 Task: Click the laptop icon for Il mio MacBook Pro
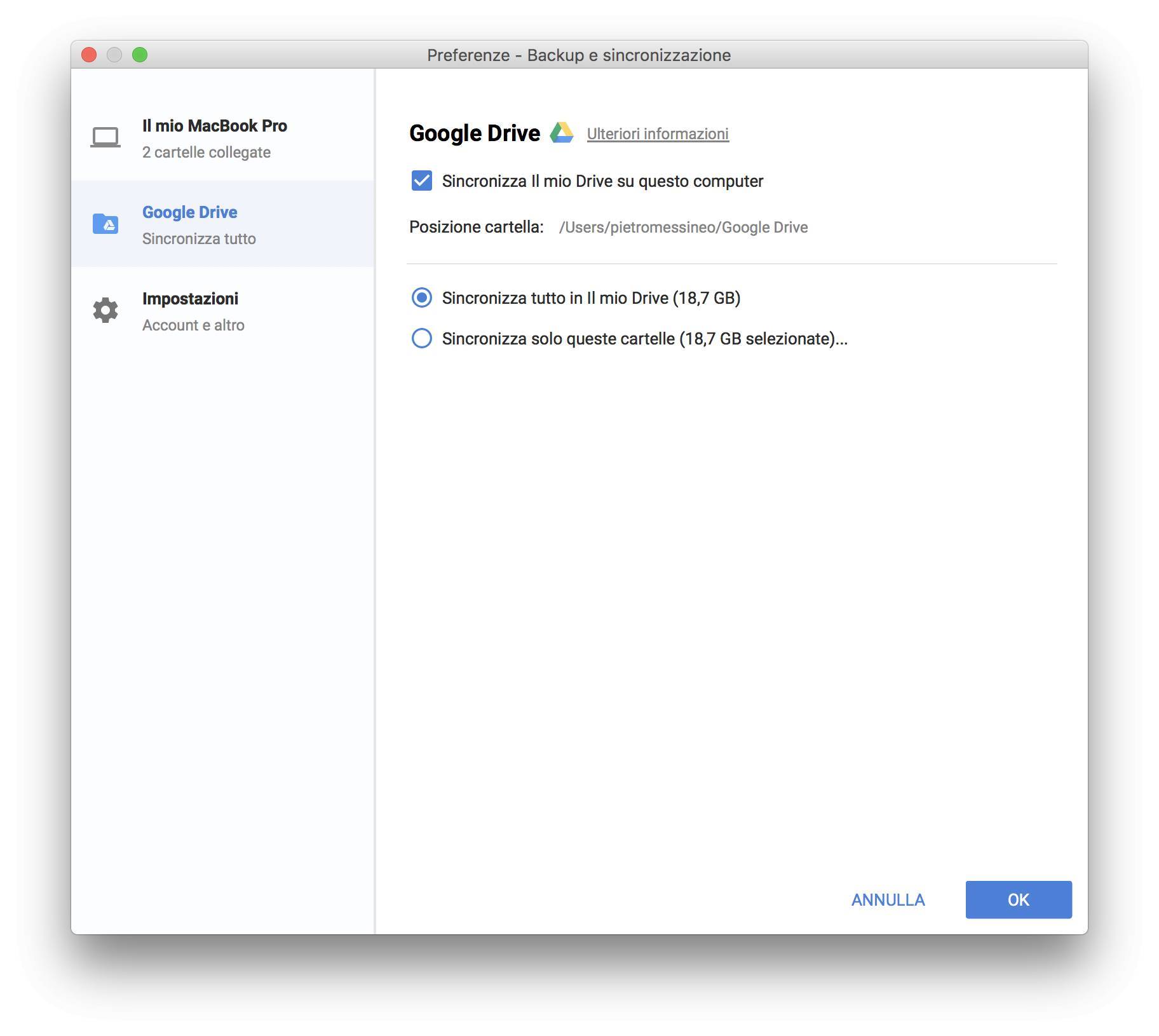[x=105, y=137]
